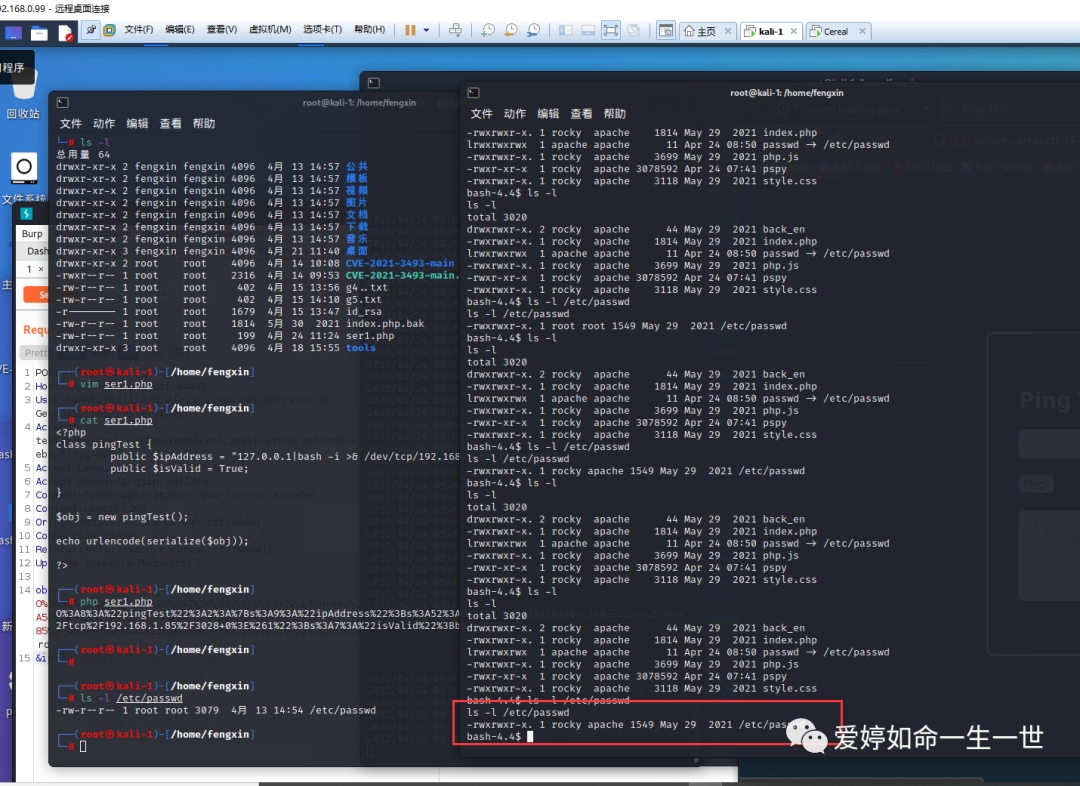Open the 编辑(E) menu in the VMware toolbar

pos(179,30)
